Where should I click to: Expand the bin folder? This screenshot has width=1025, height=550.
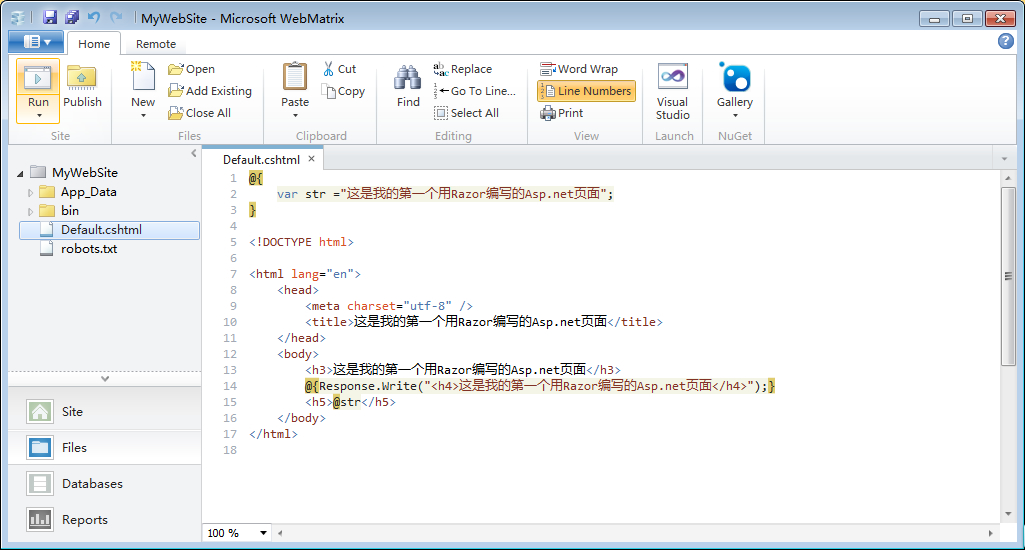[x=30, y=211]
